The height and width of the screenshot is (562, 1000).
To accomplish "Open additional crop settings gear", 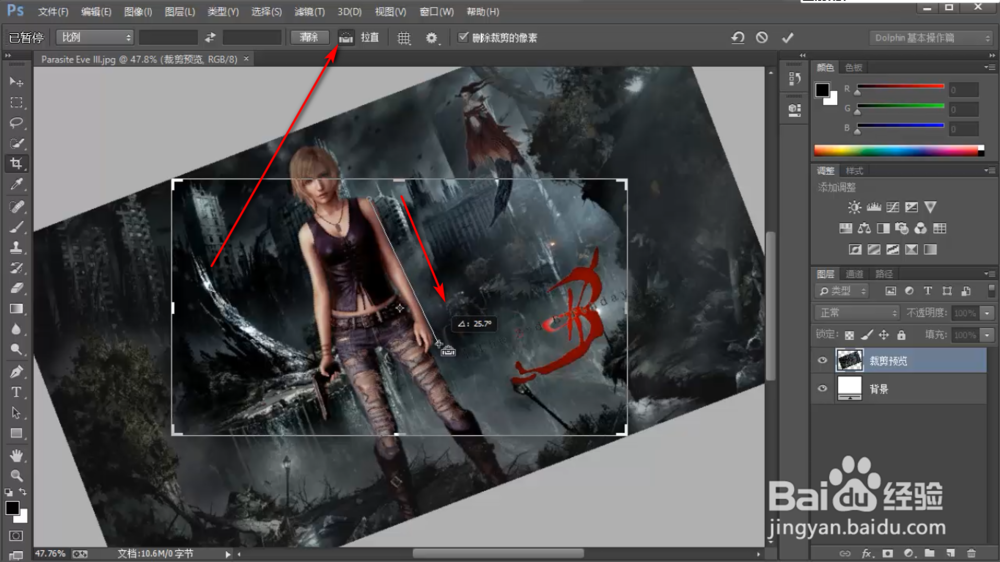I will click(x=432, y=38).
